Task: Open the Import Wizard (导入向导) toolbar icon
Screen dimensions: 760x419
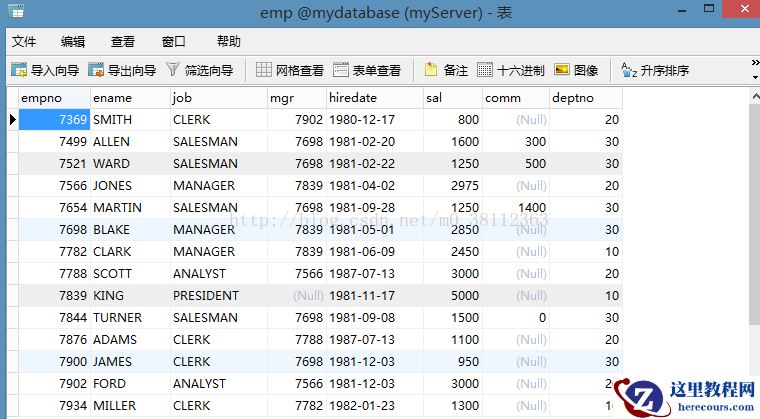Action: 19,70
